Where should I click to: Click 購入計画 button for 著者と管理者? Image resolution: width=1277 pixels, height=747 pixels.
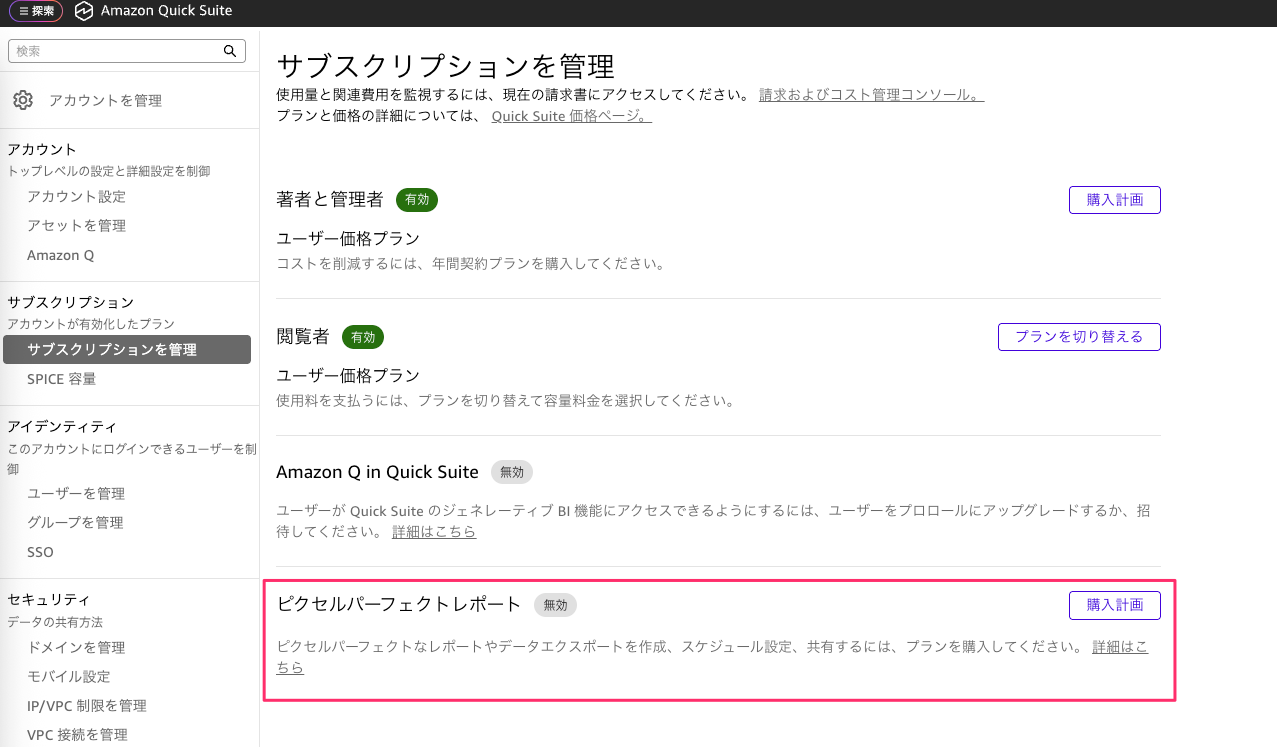[x=1114, y=199]
